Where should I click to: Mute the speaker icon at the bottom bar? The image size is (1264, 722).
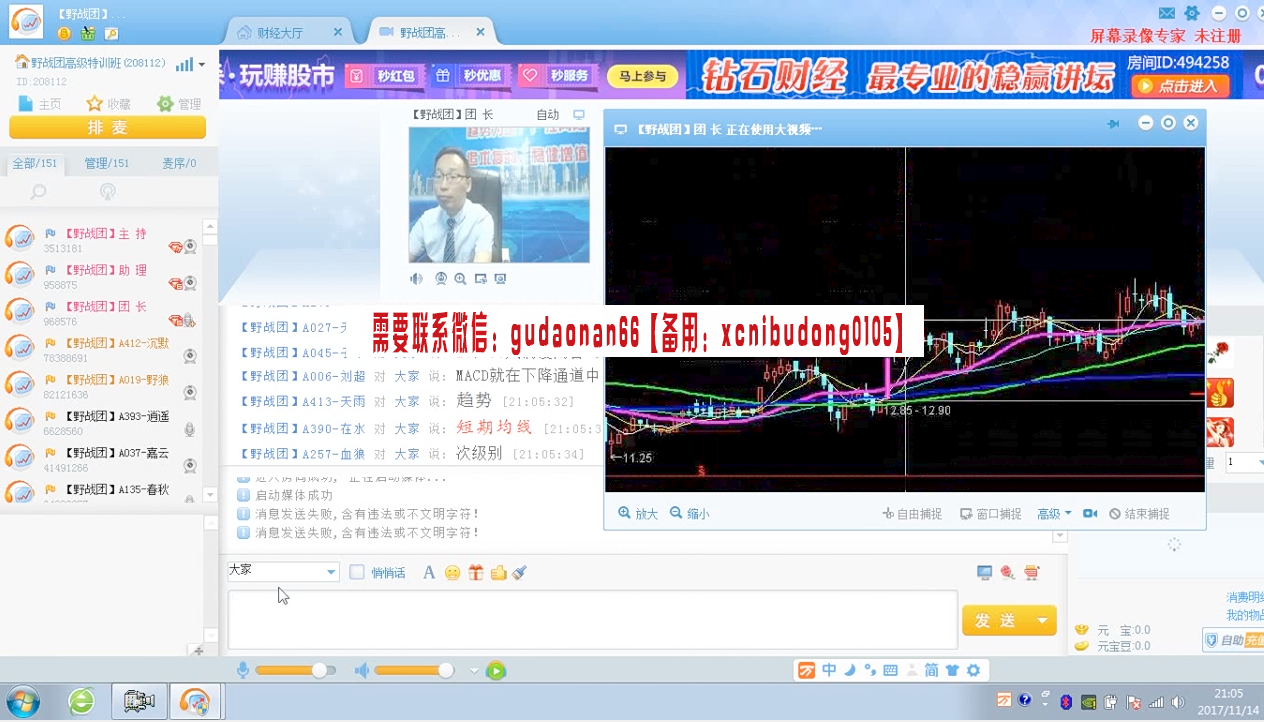[362, 670]
